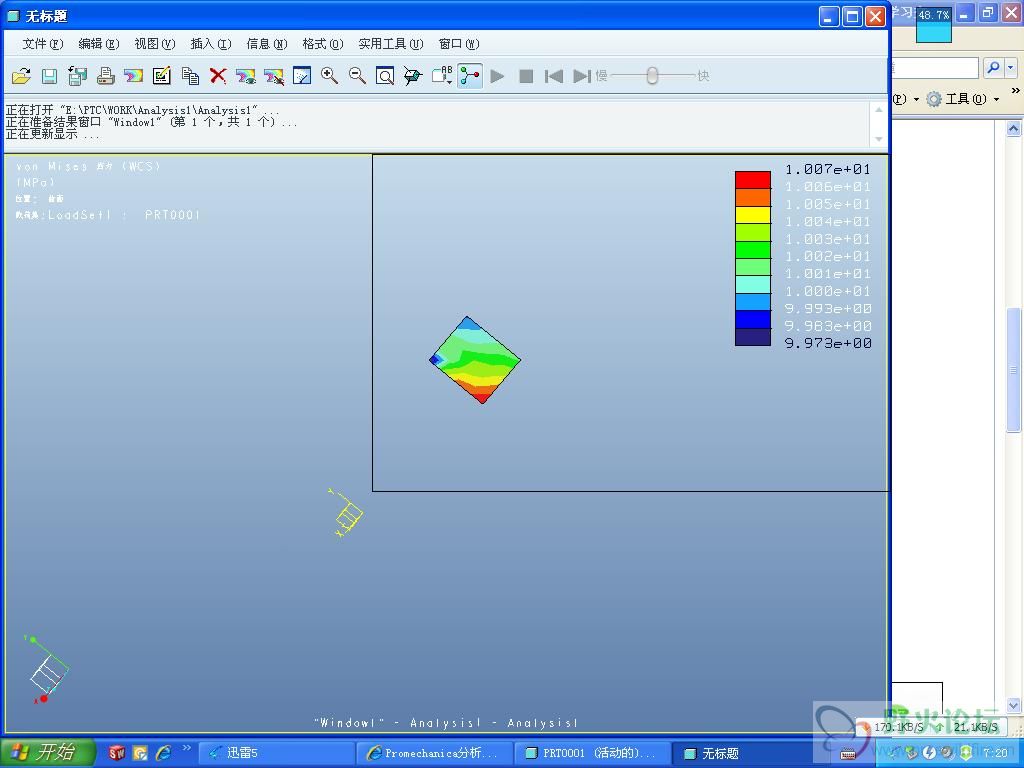
Task: Open the 文件 menu
Action: (x=42, y=44)
